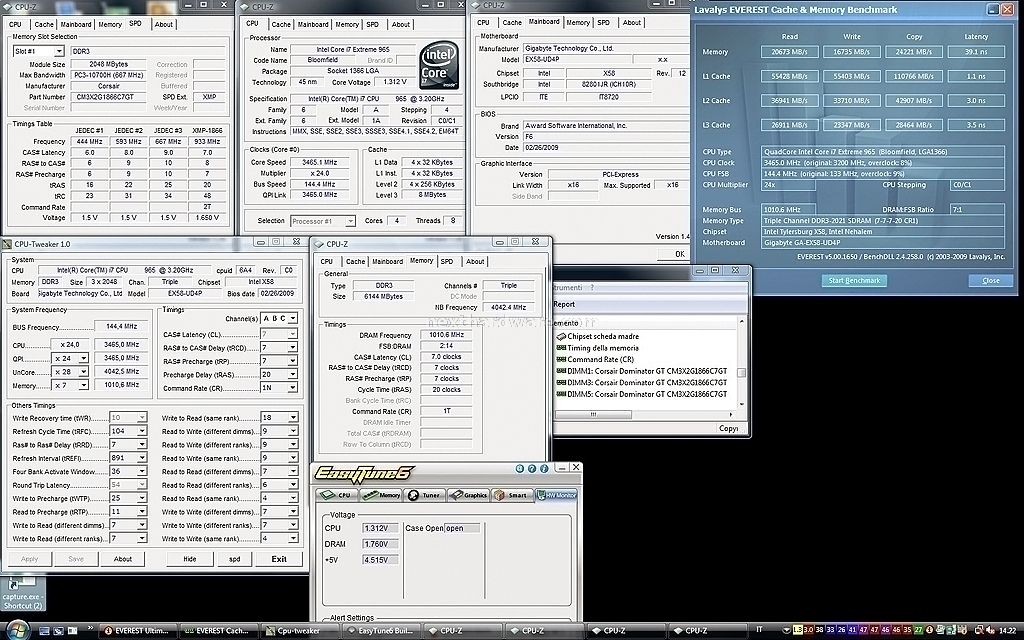
Task: Switch to the EVEREST Cache taskbar button
Action: 218,631
